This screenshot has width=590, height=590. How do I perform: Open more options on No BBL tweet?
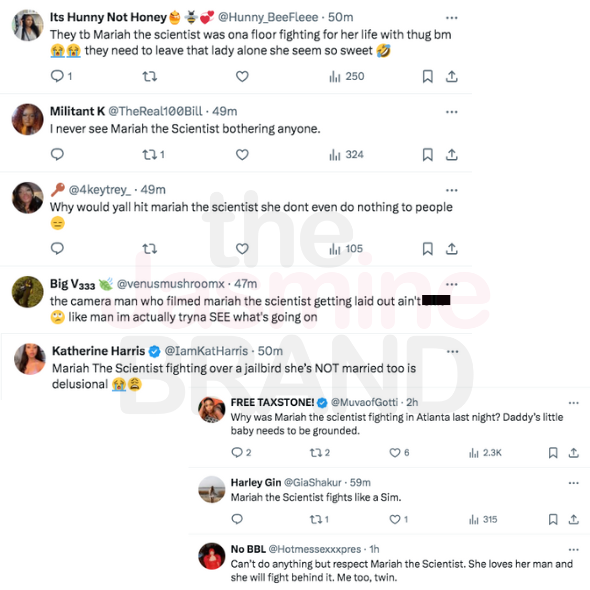click(x=573, y=550)
